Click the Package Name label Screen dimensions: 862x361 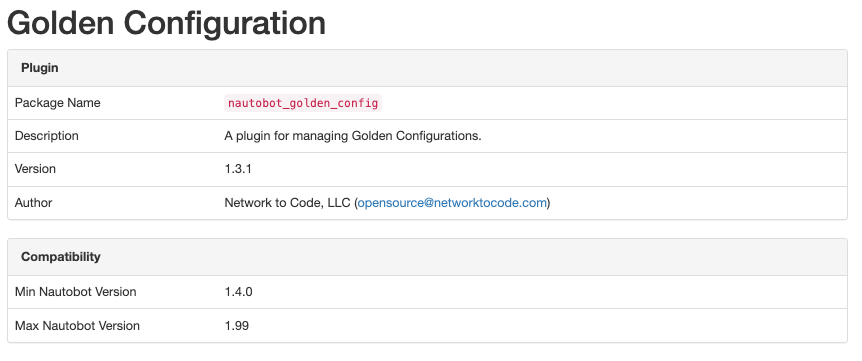pos(58,103)
